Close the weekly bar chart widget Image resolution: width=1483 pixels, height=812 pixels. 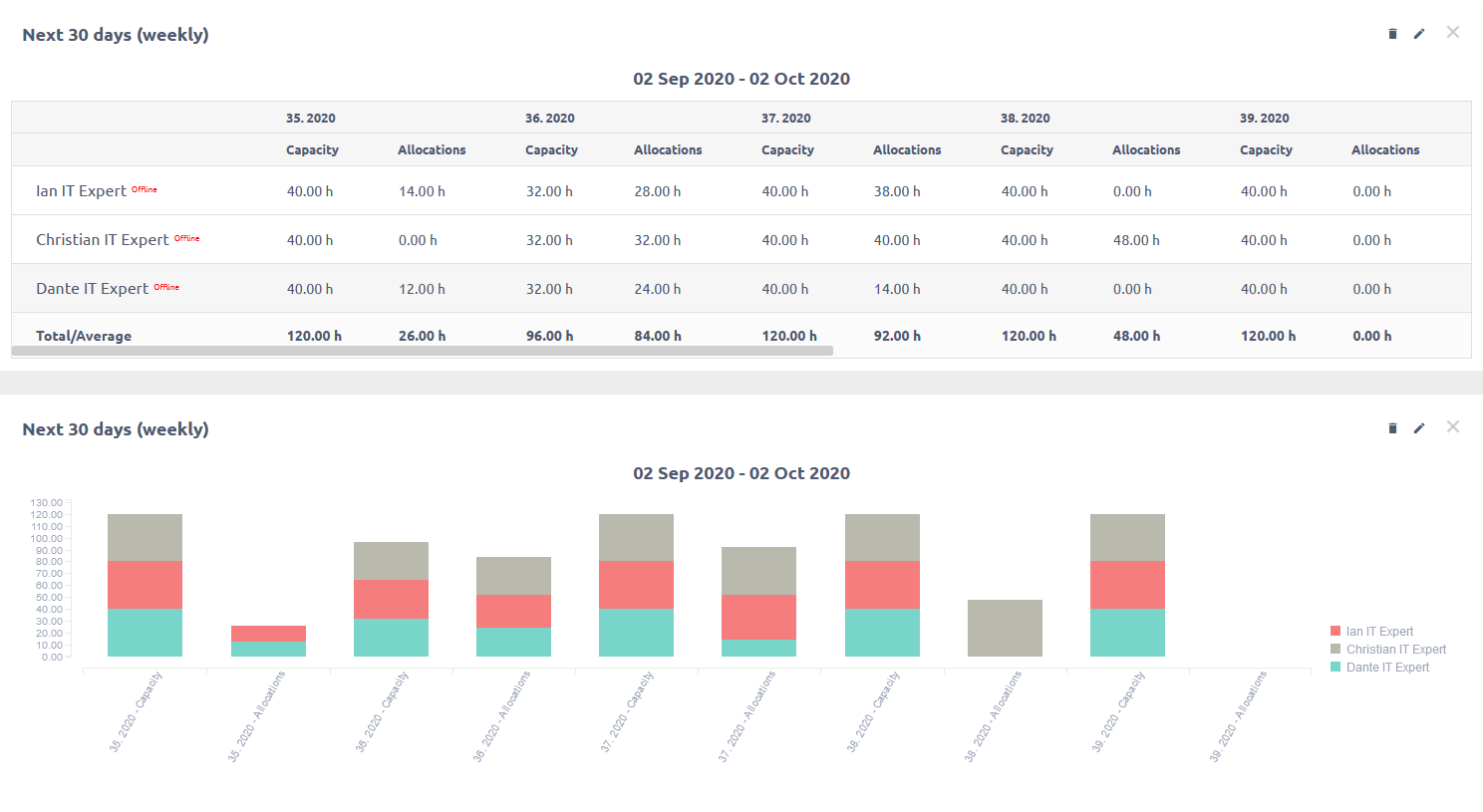pyautogui.click(x=1453, y=427)
